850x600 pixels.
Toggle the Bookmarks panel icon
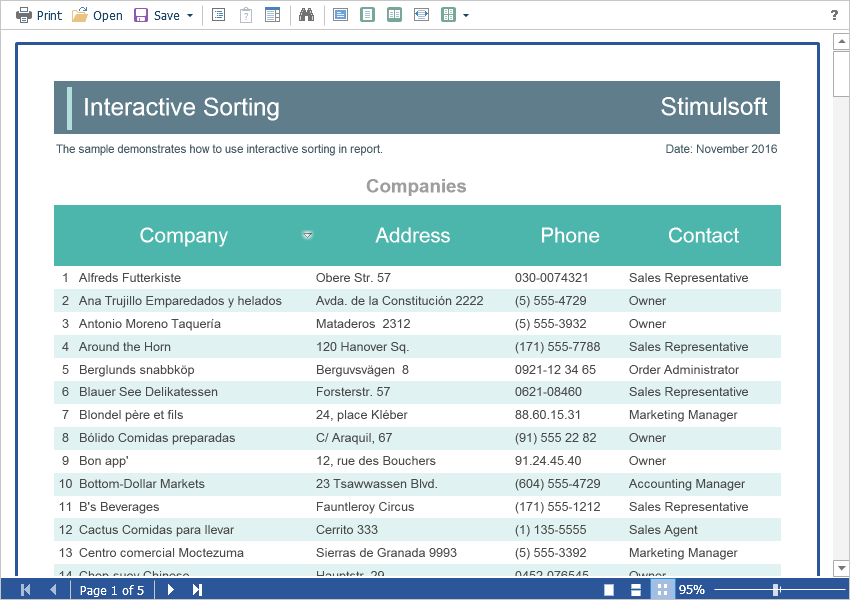(x=219, y=15)
